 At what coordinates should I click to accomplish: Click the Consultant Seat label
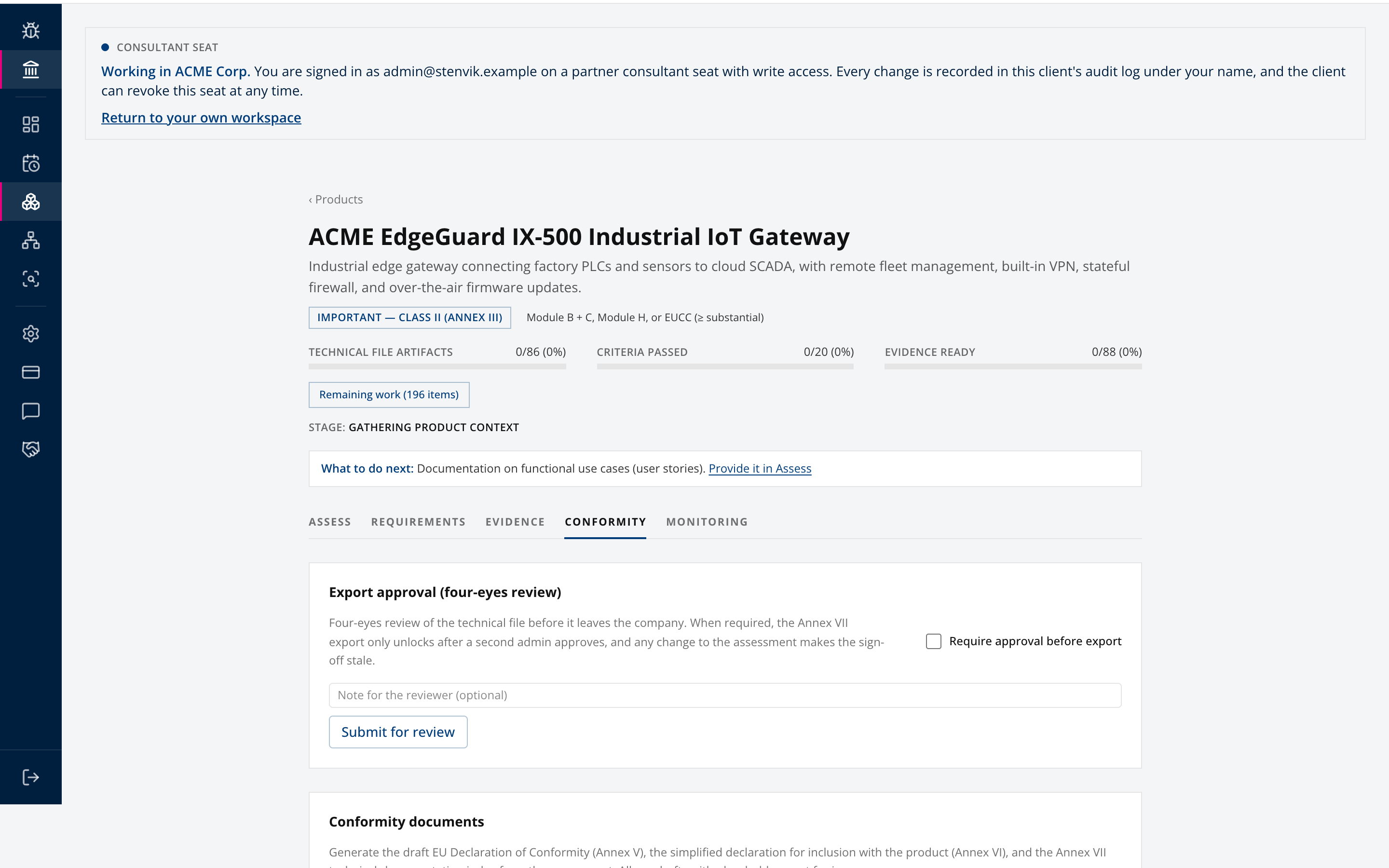tap(167, 47)
